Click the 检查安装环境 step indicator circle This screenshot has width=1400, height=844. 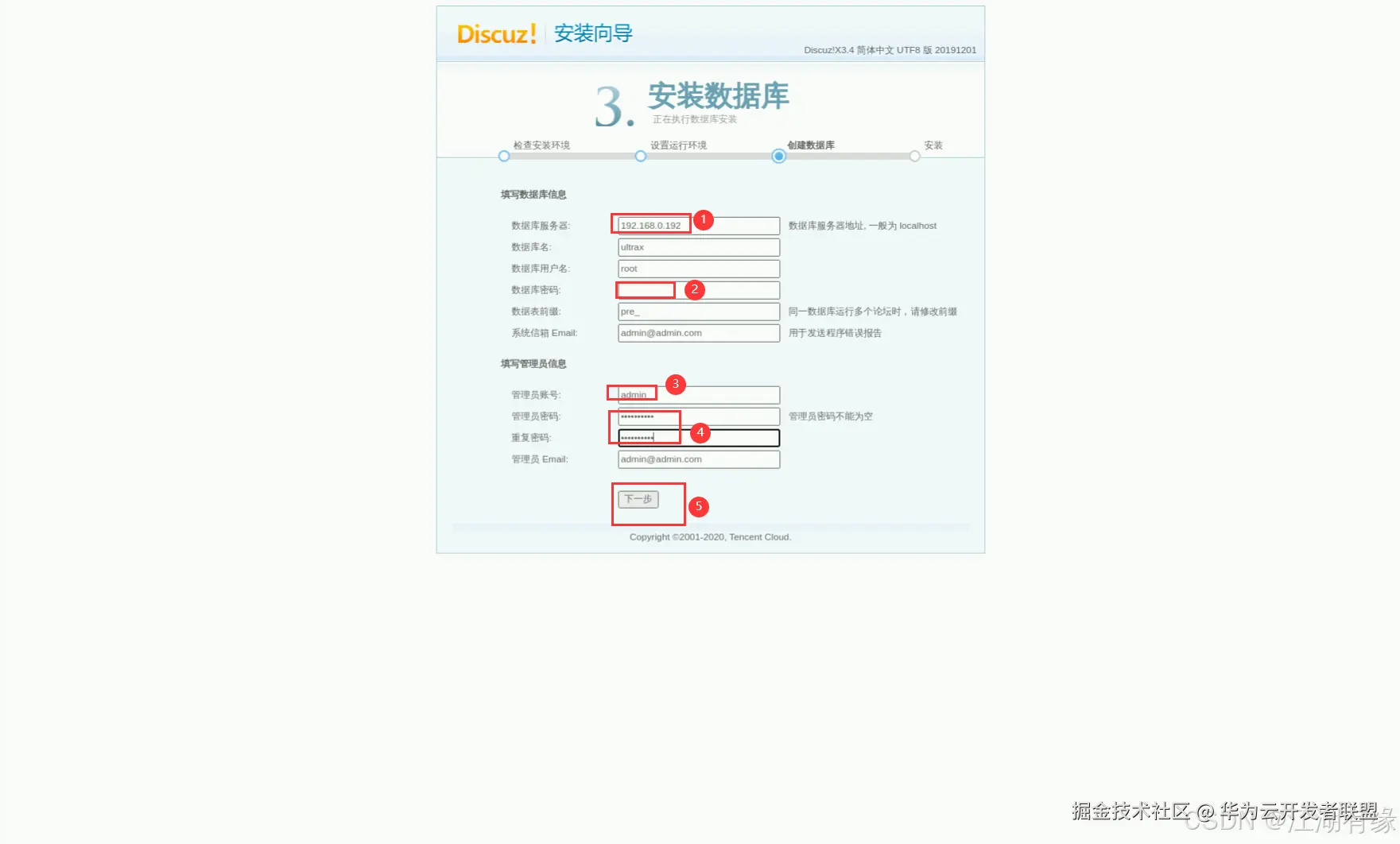(x=503, y=157)
